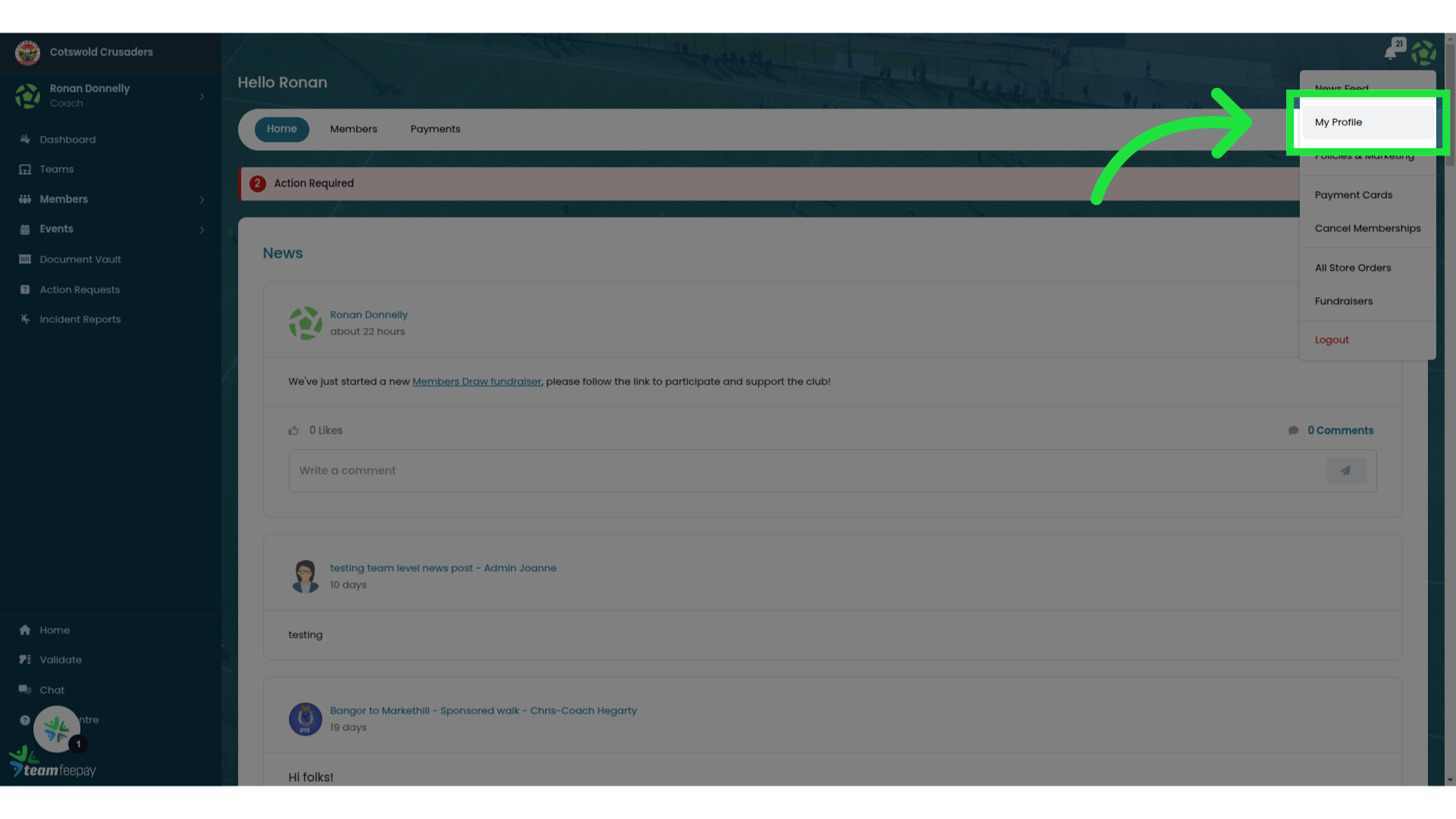Expand the Events sidebar chevron

coord(202,230)
